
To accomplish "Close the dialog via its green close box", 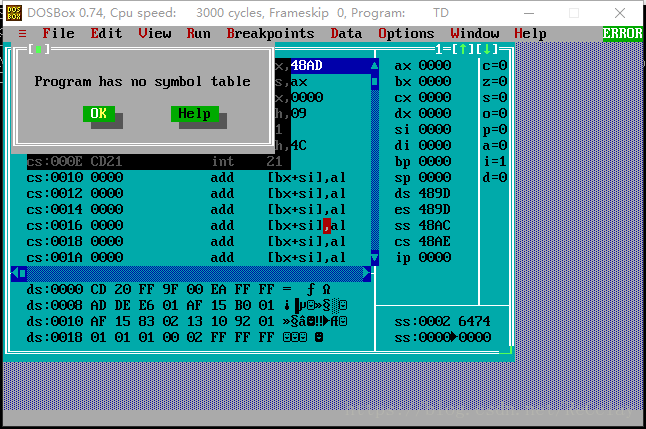I will tap(38, 49).
